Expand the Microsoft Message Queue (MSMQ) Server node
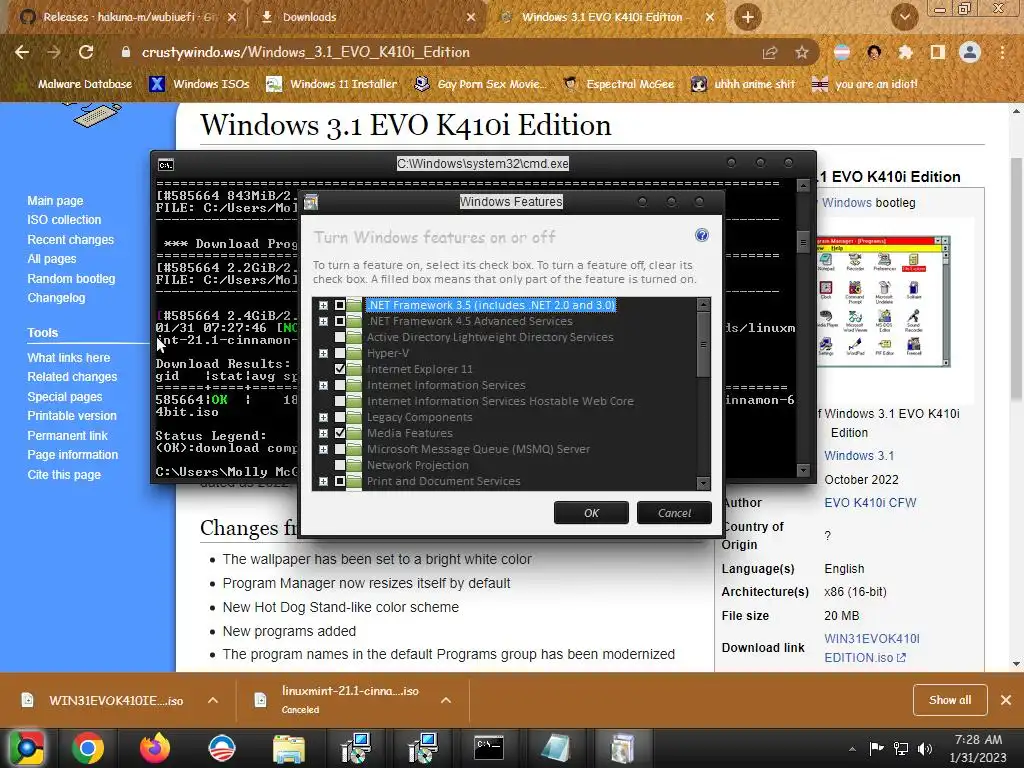Viewport: 1024px width, 768px height. point(323,449)
